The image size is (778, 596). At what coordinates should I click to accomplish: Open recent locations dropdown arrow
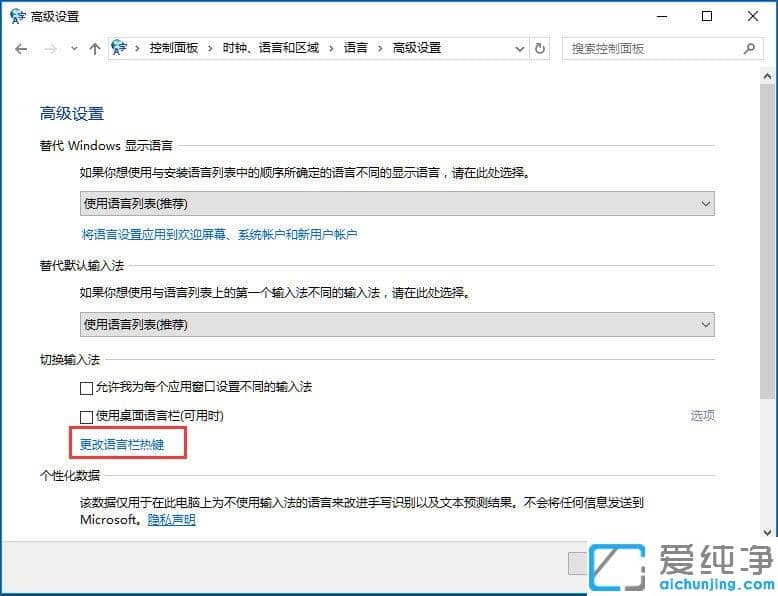[72, 49]
